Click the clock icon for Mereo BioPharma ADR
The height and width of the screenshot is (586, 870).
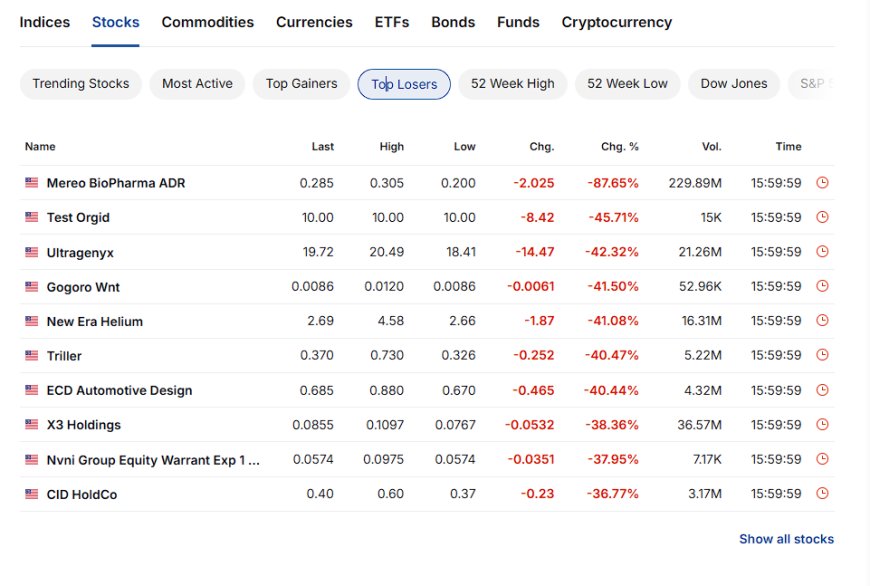(822, 183)
